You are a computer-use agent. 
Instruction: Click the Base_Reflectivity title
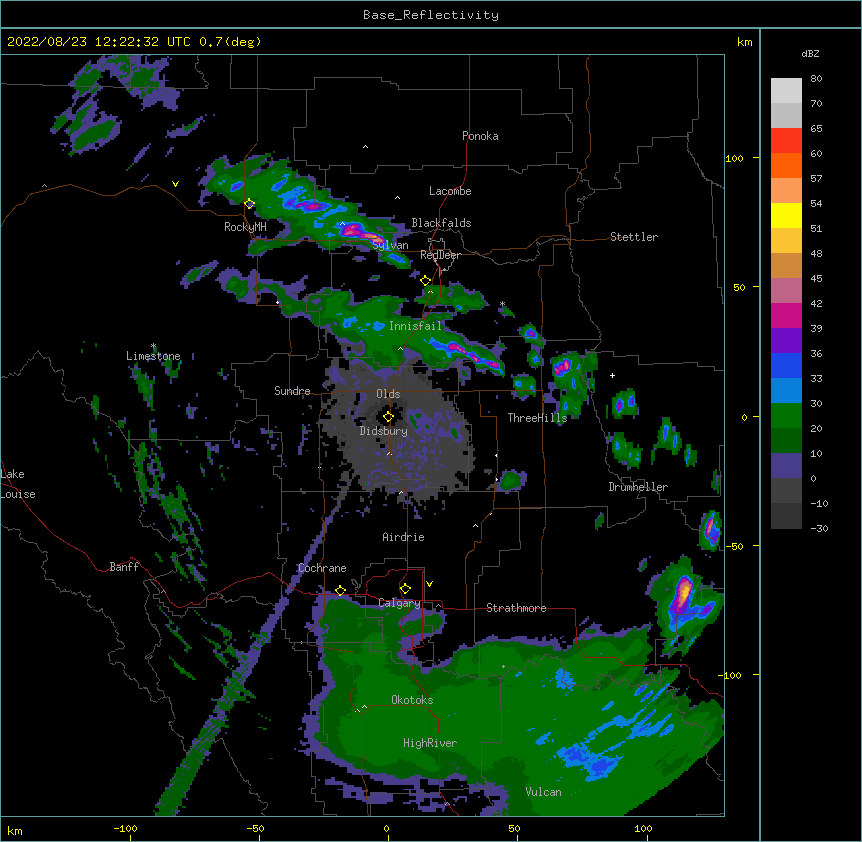pyautogui.click(x=431, y=15)
